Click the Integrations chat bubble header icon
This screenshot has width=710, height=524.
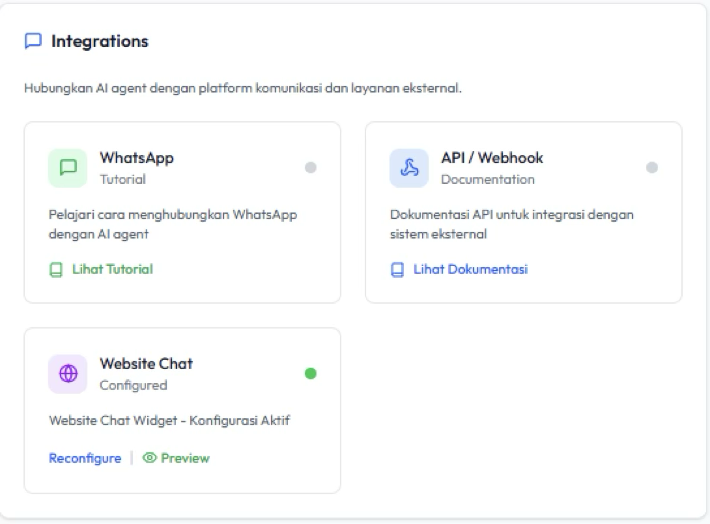33,41
